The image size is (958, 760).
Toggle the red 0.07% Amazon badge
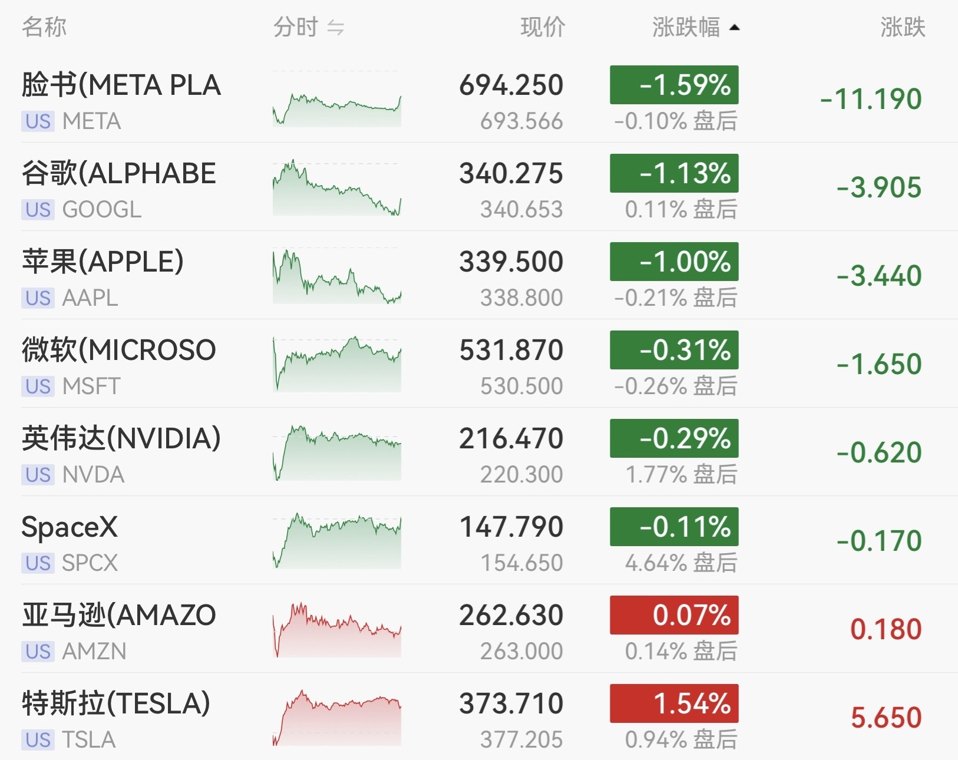tap(674, 615)
